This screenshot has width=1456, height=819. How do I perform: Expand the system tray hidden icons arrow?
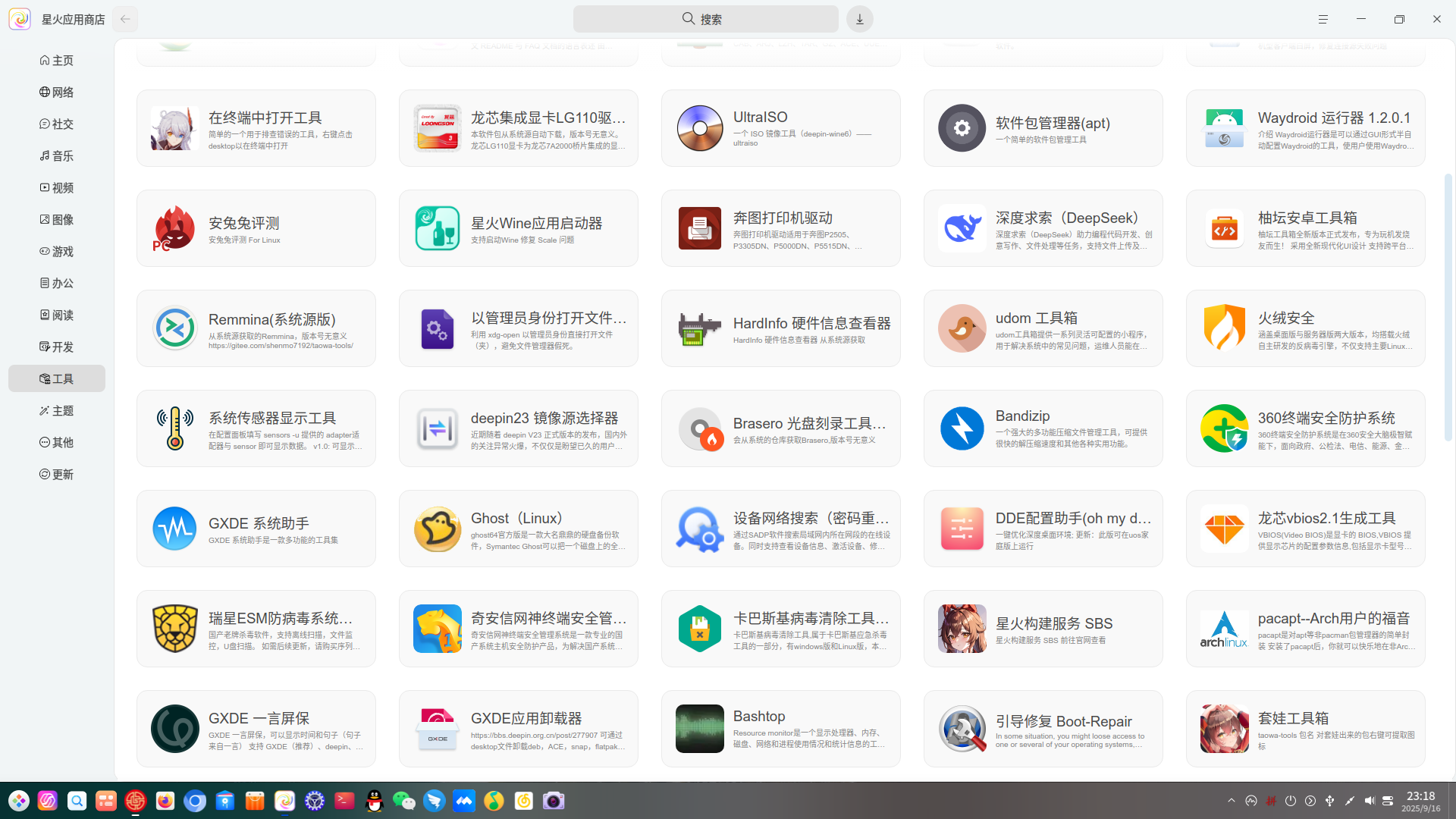(1231, 801)
